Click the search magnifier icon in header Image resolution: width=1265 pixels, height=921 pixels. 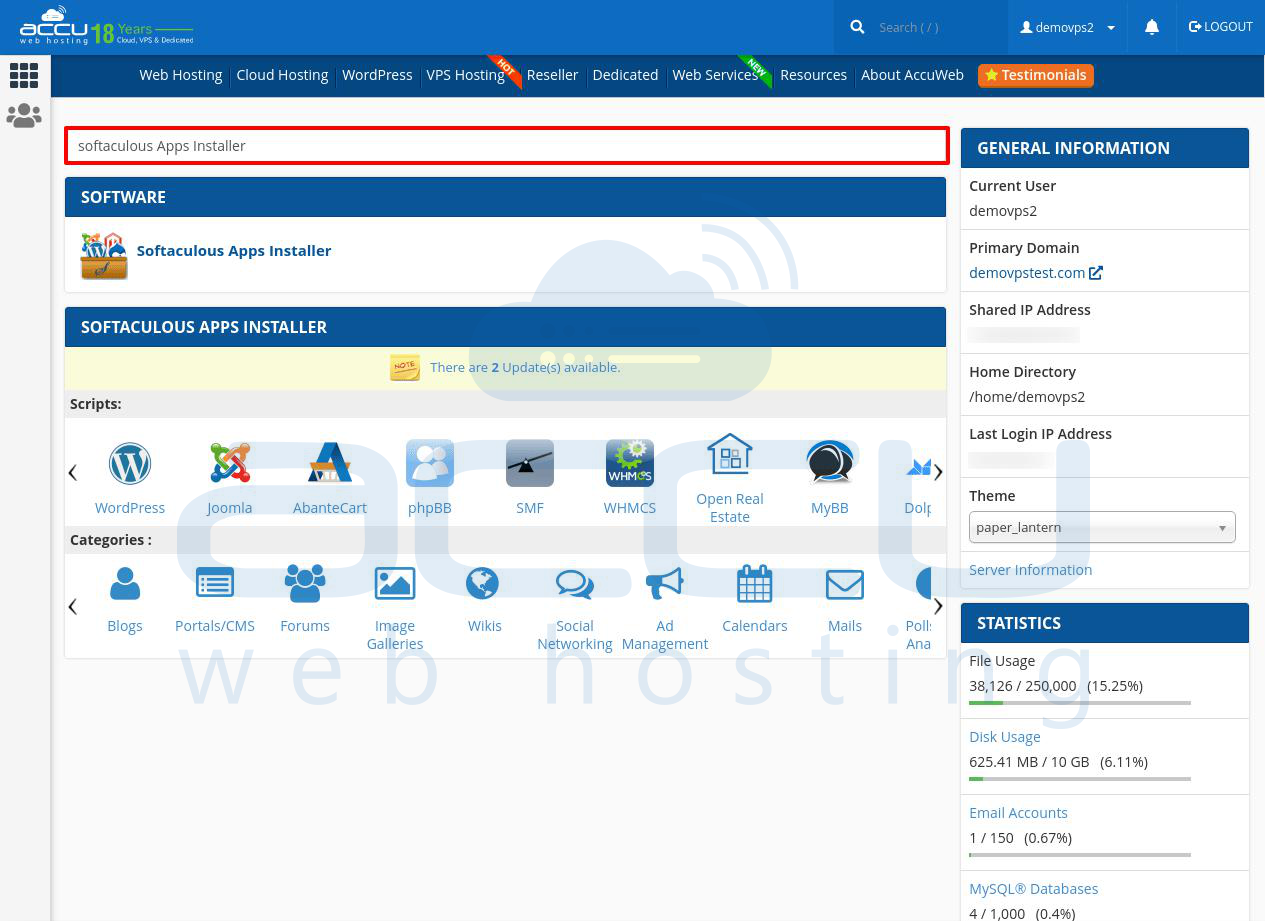857,27
